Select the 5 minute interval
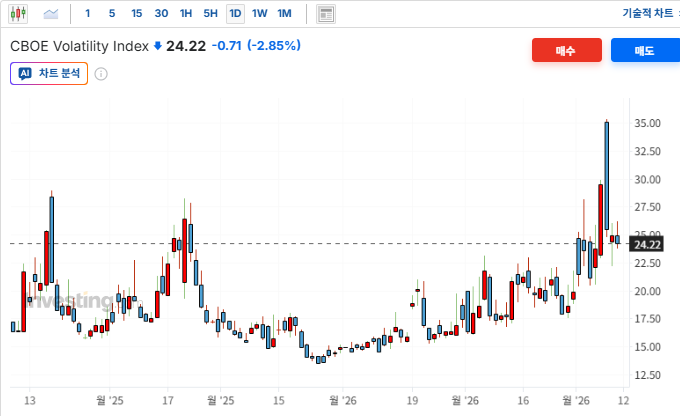 [x=112, y=13]
